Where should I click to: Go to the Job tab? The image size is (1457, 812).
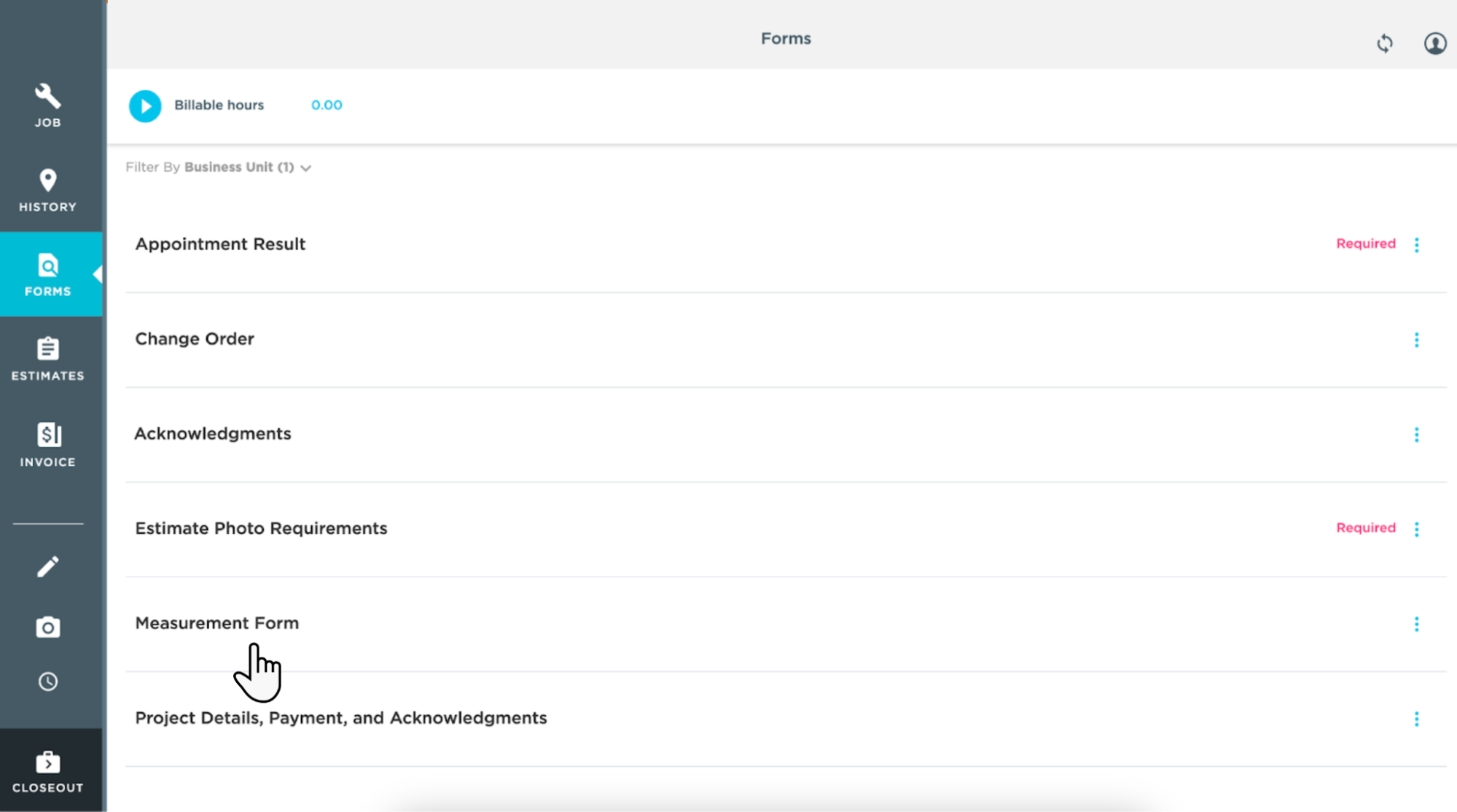(x=48, y=106)
